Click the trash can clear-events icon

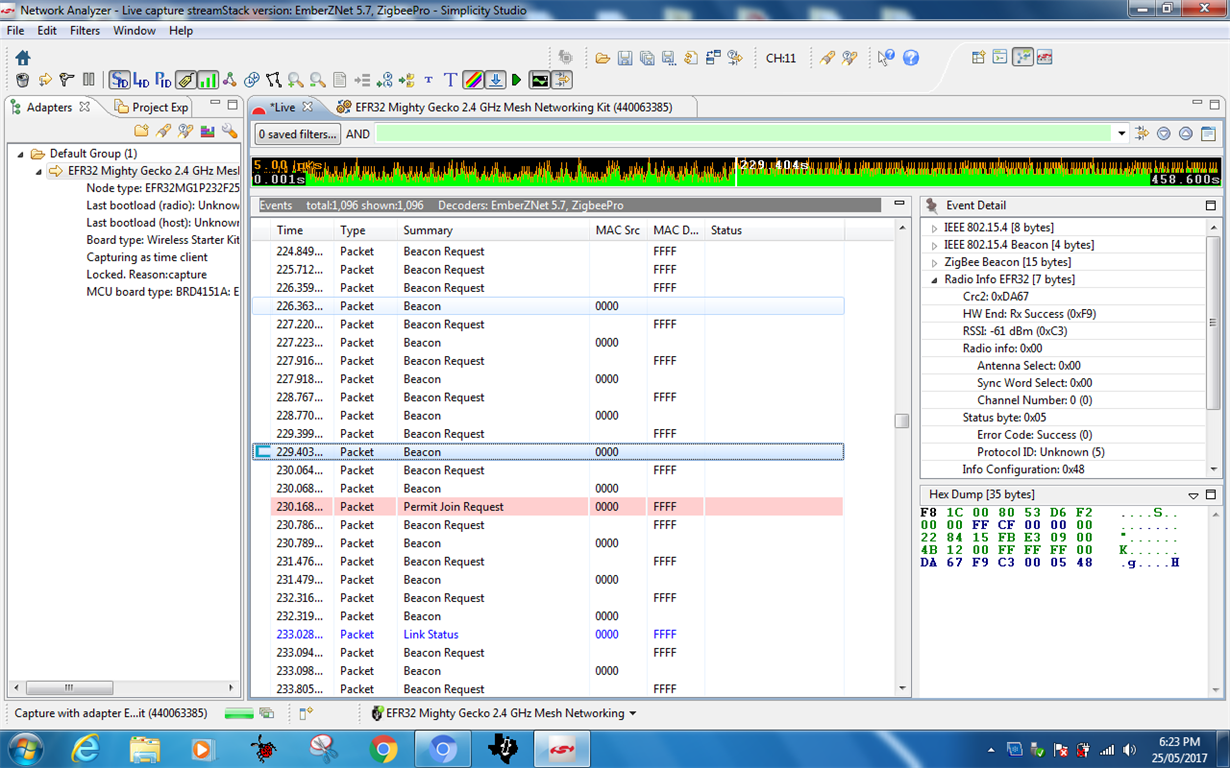click(22, 79)
